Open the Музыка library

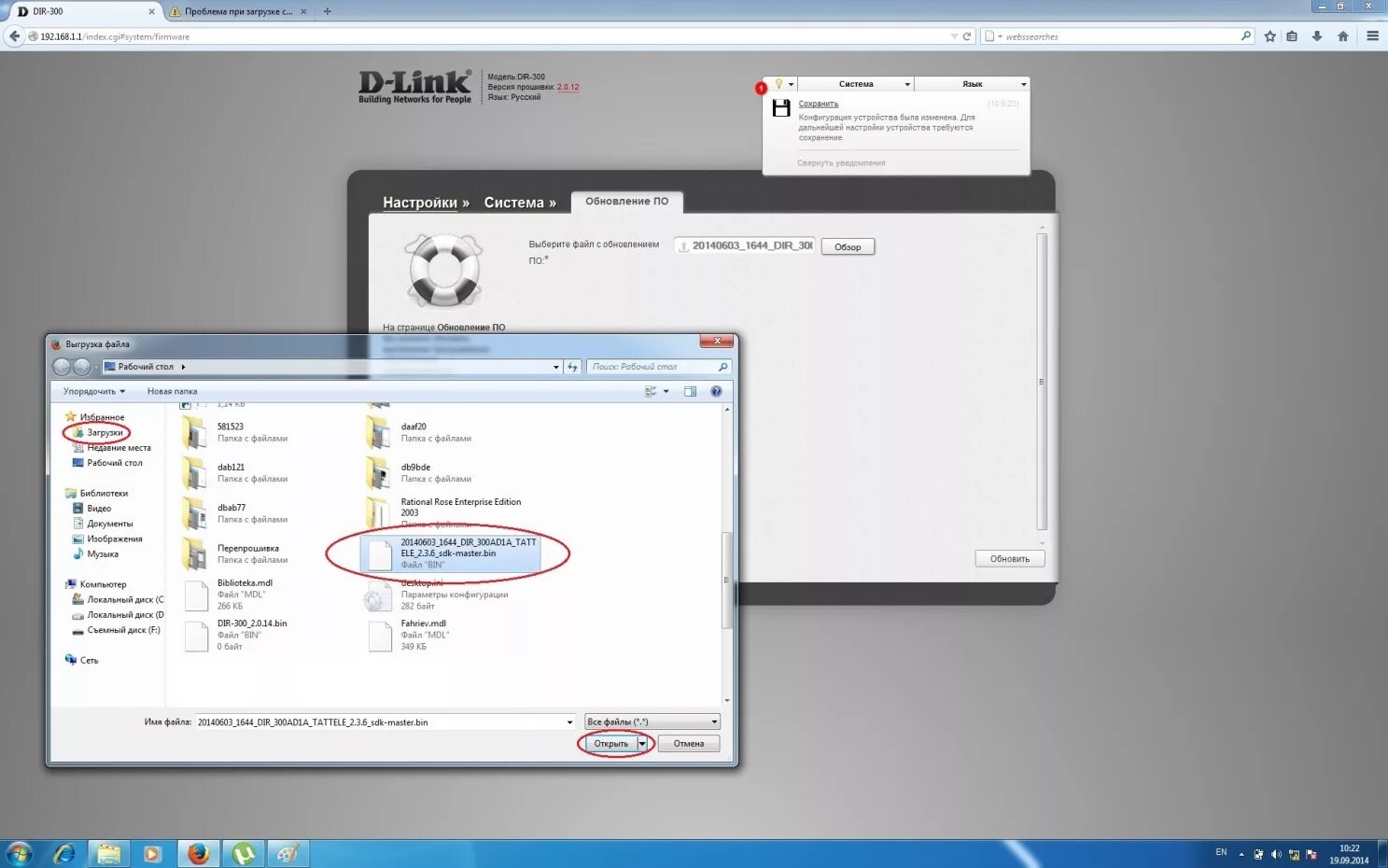[103, 554]
